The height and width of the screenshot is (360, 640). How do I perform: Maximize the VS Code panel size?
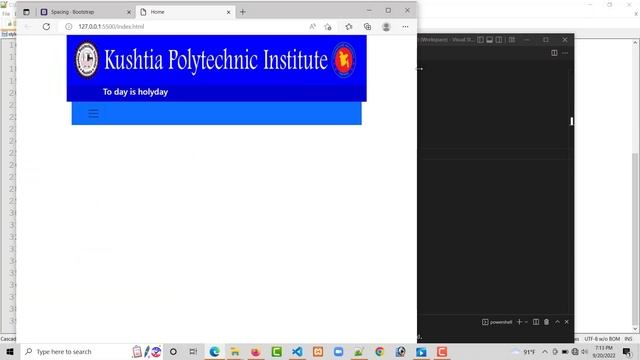(x=558, y=322)
